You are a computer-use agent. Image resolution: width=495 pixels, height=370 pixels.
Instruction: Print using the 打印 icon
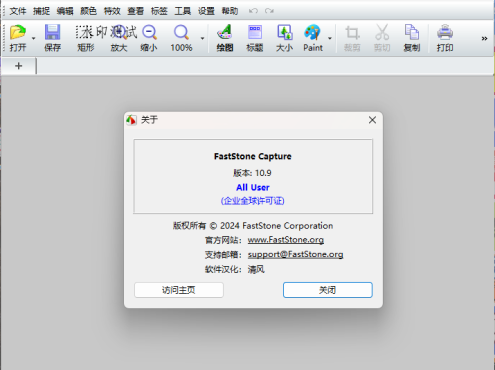445,38
